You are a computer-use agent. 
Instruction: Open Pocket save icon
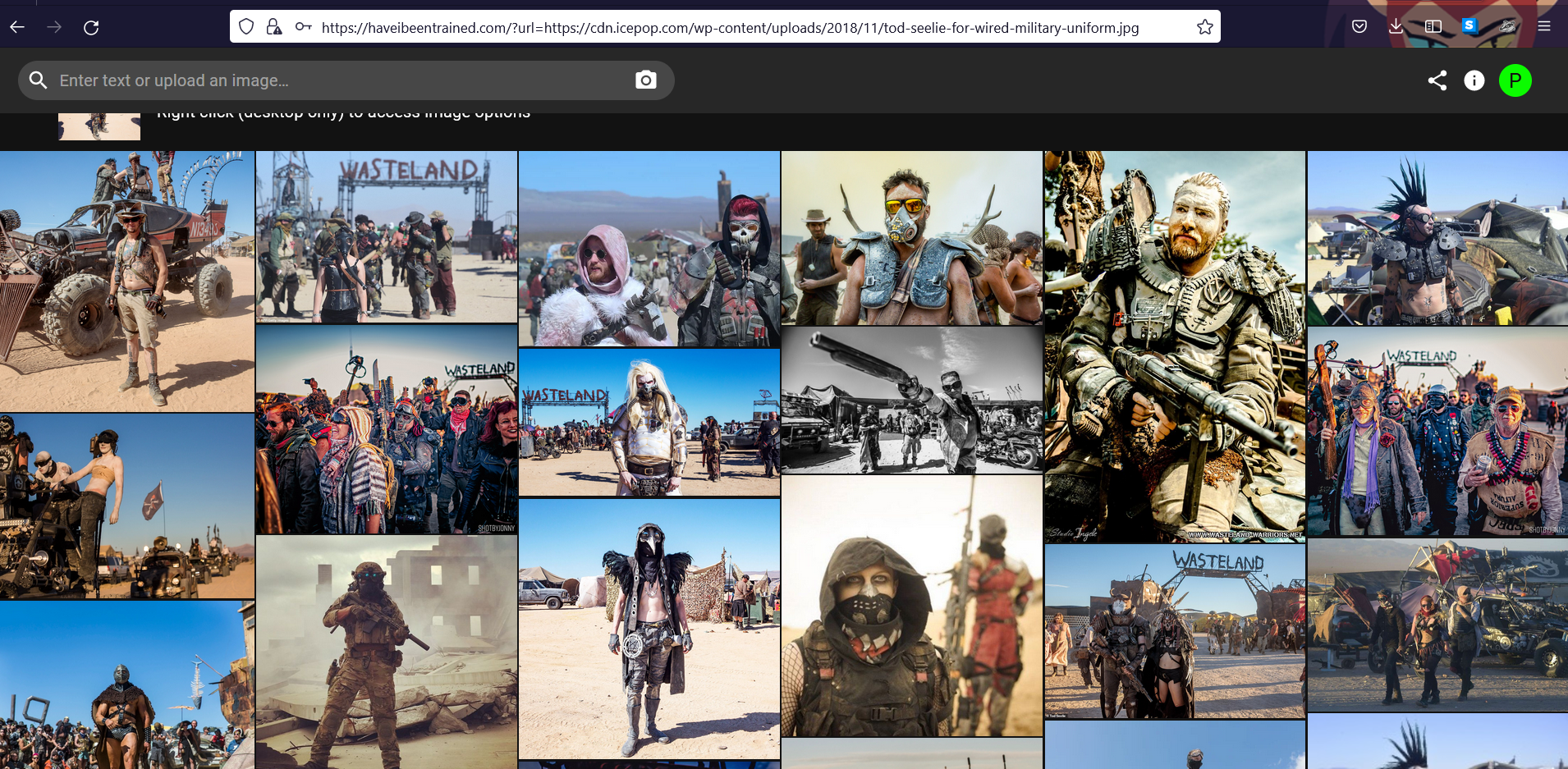[x=1359, y=26]
